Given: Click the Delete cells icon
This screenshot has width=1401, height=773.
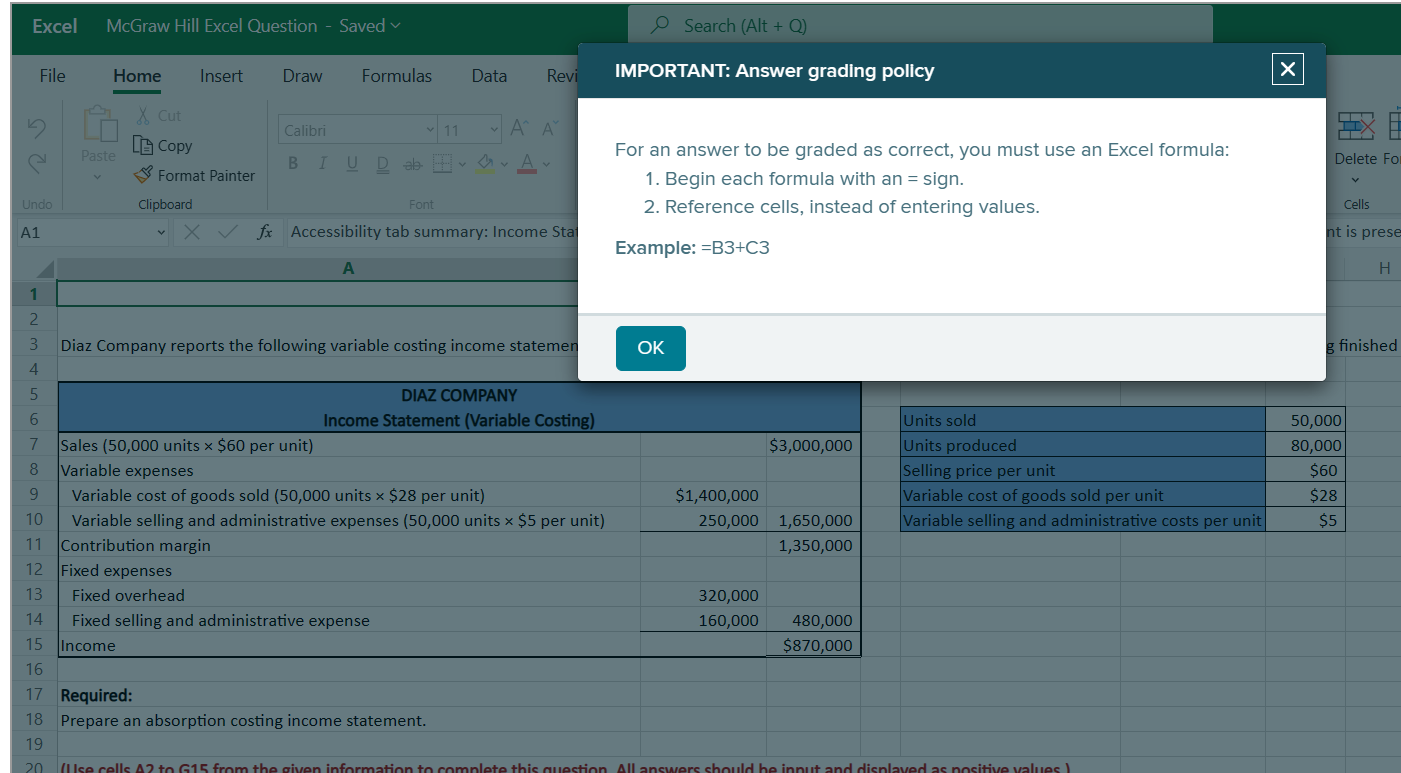Looking at the screenshot, I should 1356,127.
